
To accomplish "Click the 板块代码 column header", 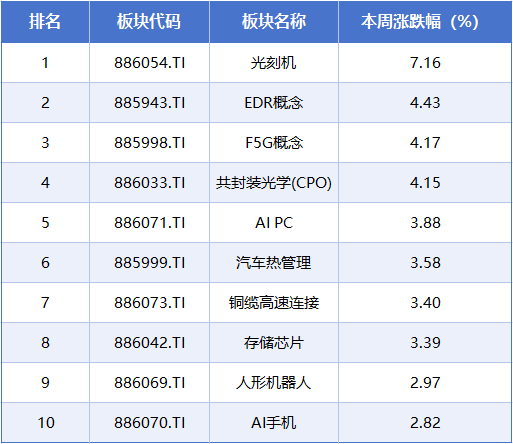I will (149, 22).
